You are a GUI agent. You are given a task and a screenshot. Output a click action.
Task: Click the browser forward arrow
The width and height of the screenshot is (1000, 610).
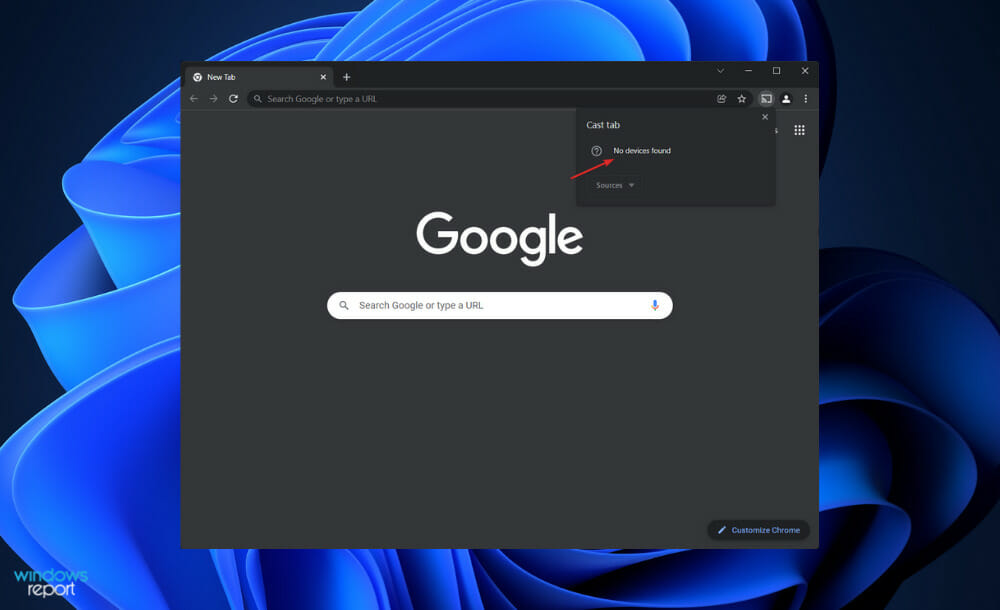point(214,99)
